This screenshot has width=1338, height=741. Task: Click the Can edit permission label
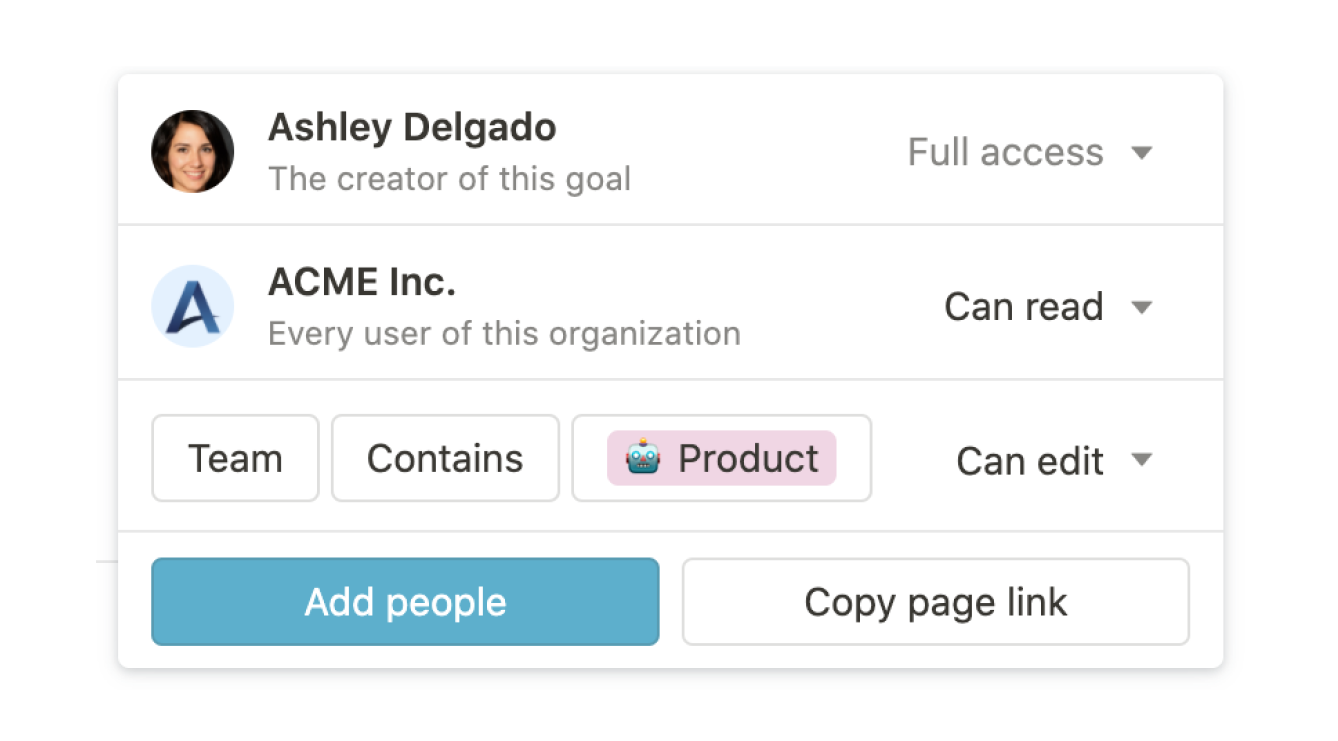click(1030, 461)
